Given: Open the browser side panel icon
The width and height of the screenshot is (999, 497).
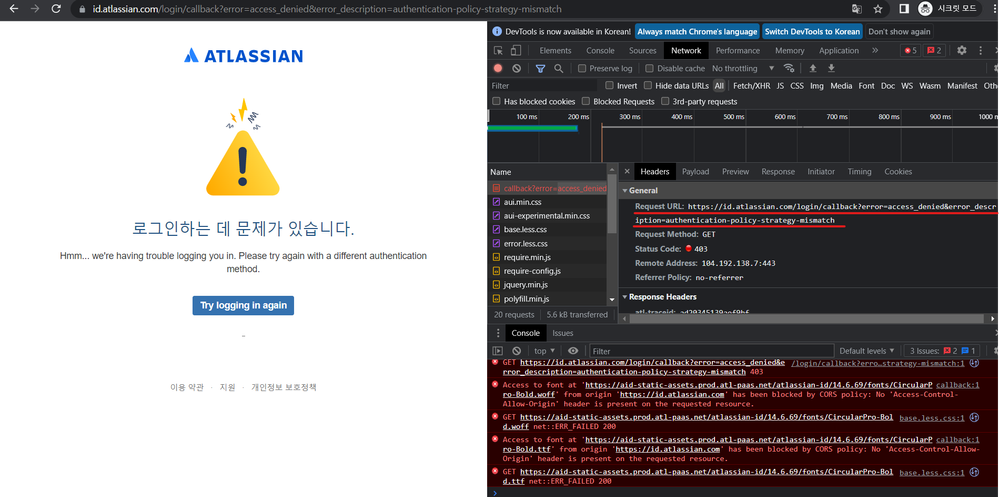Looking at the screenshot, I should [x=903, y=9].
